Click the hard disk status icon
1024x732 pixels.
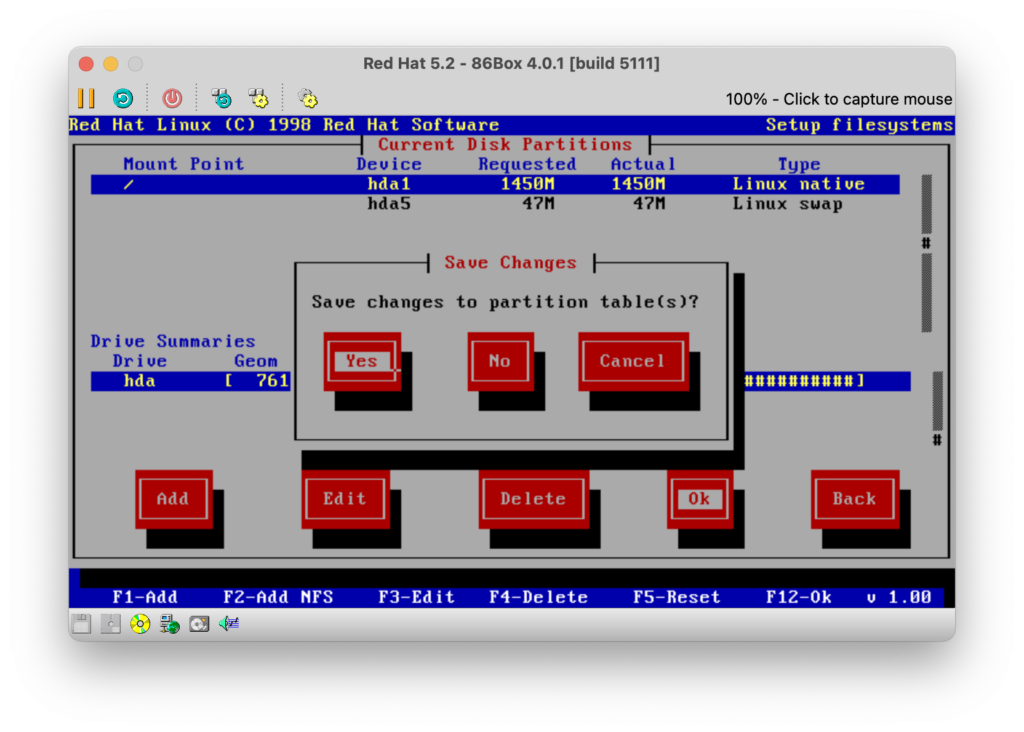point(199,624)
